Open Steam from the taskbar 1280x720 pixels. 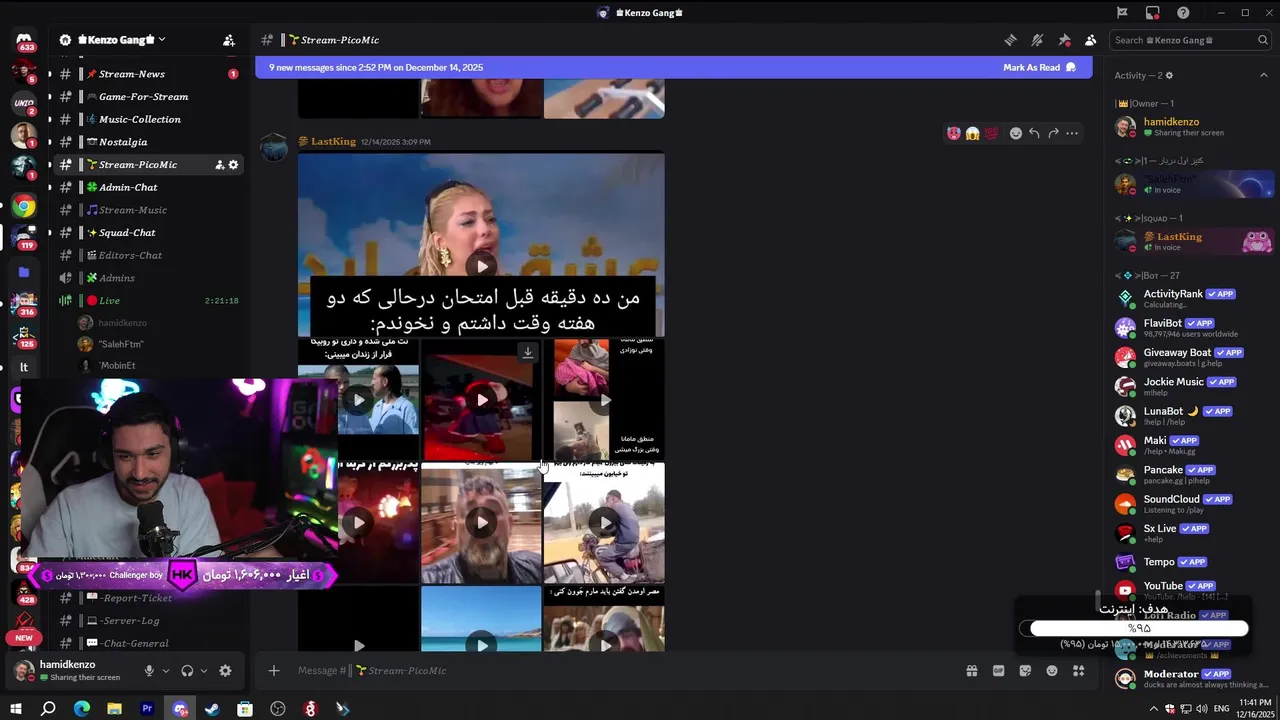tap(212, 709)
